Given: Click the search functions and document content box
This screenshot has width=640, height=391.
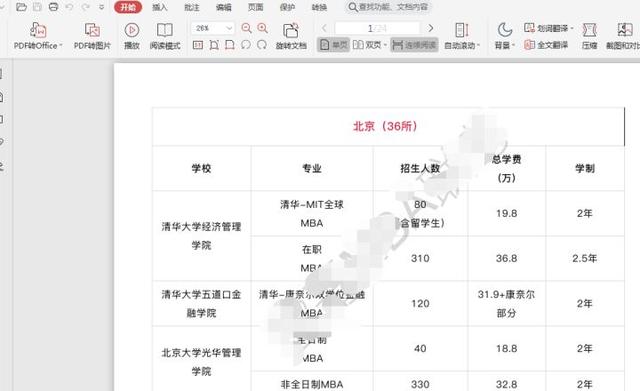Looking at the screenshot, I should pyautogui.click(x=388, y=7).
